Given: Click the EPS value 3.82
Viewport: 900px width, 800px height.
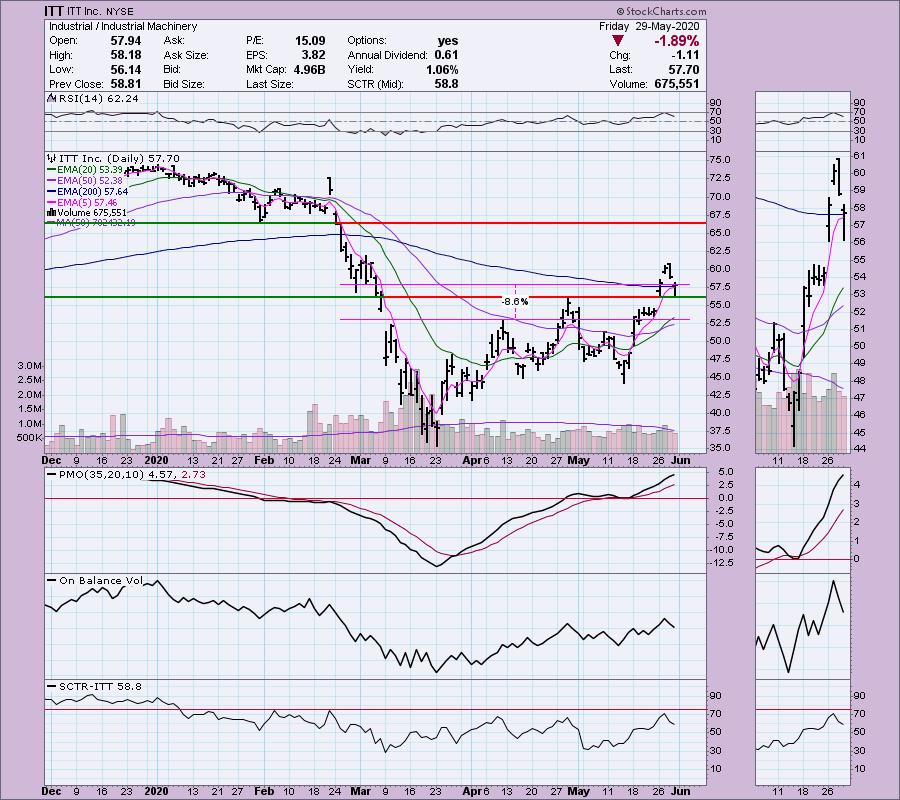Looking at the screenshot, I should [313, 55].
